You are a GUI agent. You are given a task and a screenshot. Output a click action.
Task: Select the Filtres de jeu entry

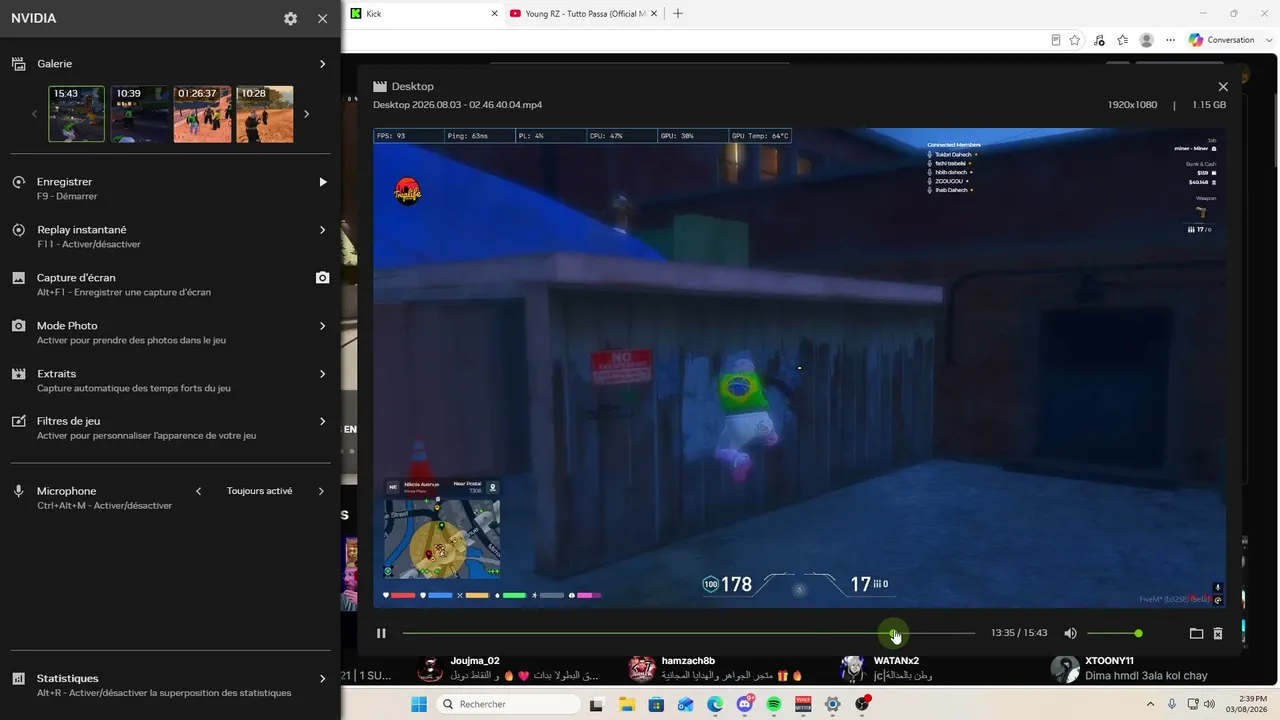pos(170,427)
